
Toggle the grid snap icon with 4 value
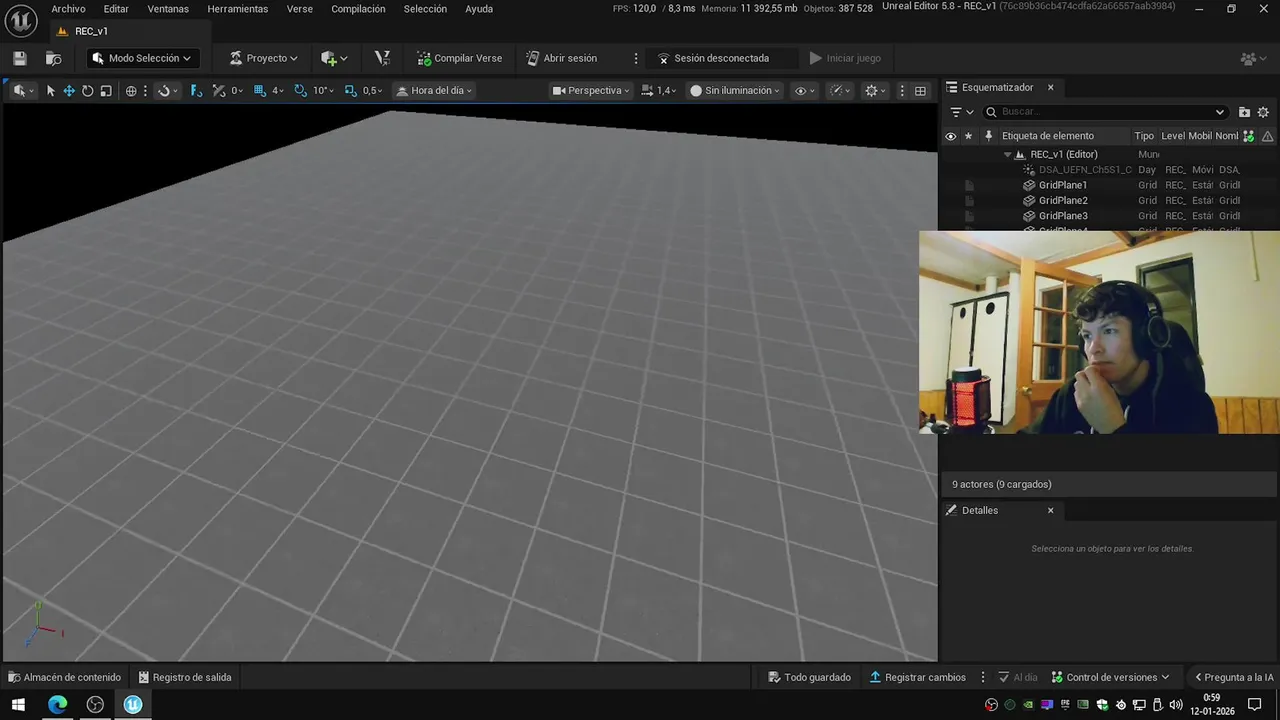pyautogui.click(x=260, y=90)
